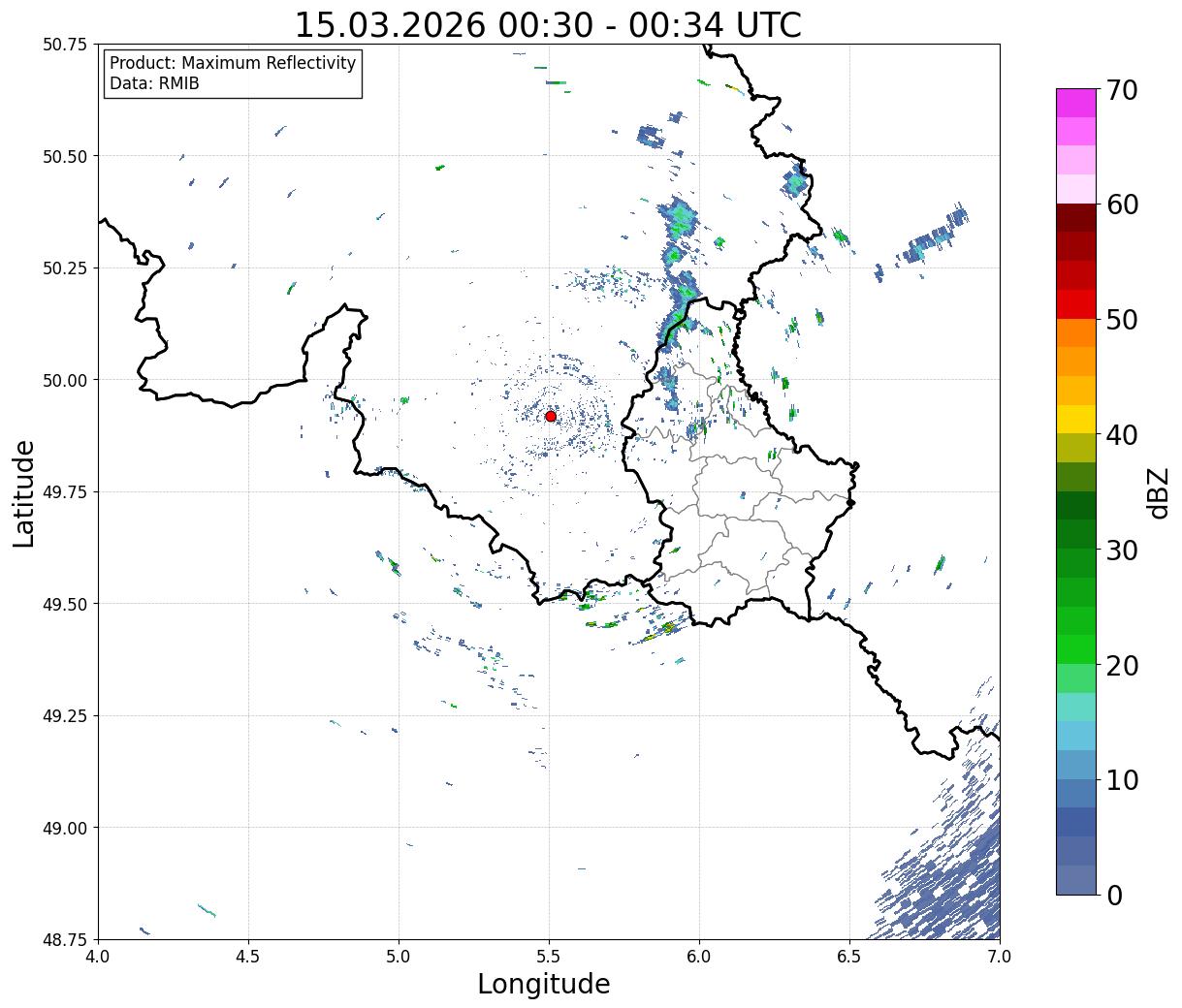Click the latitude tick label 50.75
The height and width of the screenshot is (1008, 1182).
[x=64, y=45]
